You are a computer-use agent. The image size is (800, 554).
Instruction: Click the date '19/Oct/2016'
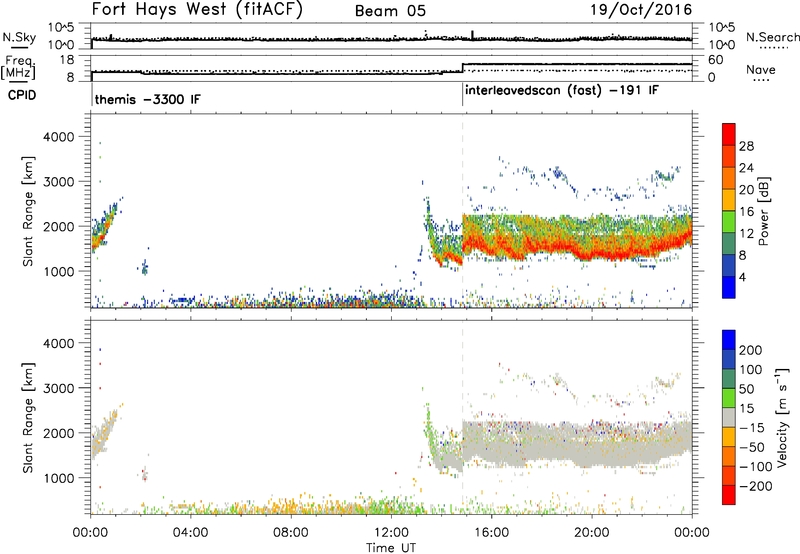pyautogui.click(x=641, y=10)
